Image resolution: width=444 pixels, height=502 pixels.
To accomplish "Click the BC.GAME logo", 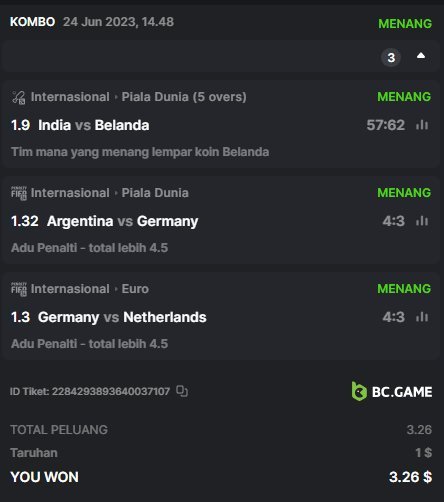I will pyautogui.click(x=392, y=392).
